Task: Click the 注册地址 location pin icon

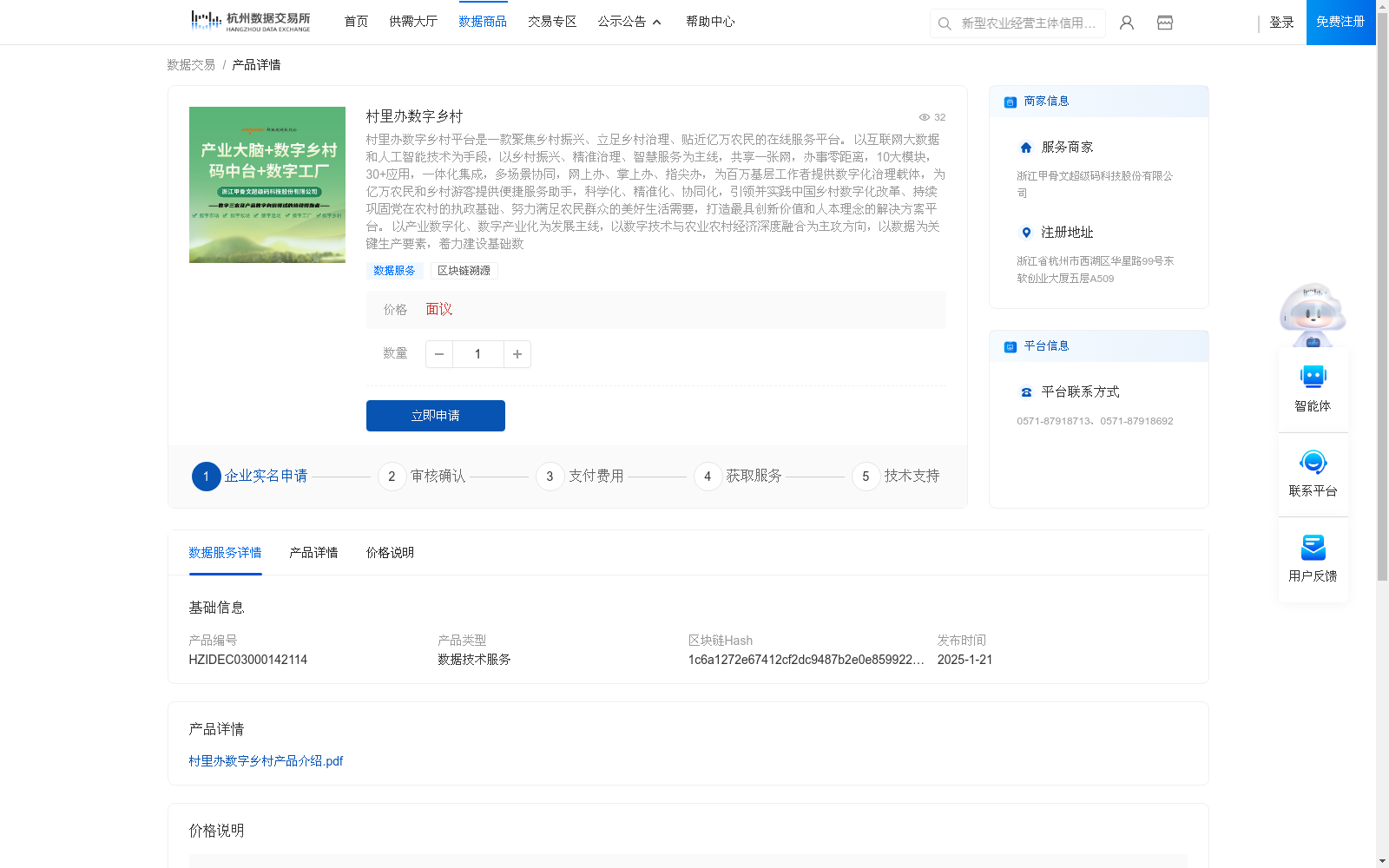Action: [1026, 233]
